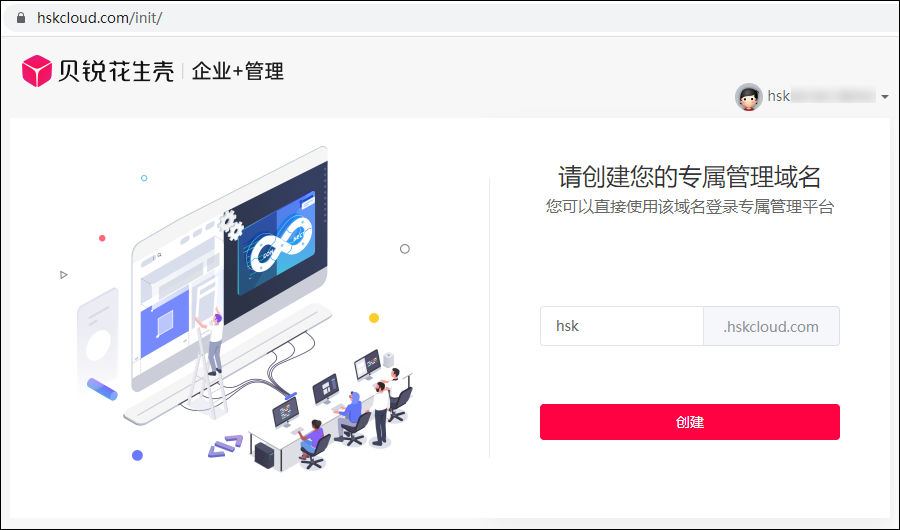Click the .hskcloud.com domain suffix box
The width and height of the screenshot is (900, 530).
click(771, 326)
